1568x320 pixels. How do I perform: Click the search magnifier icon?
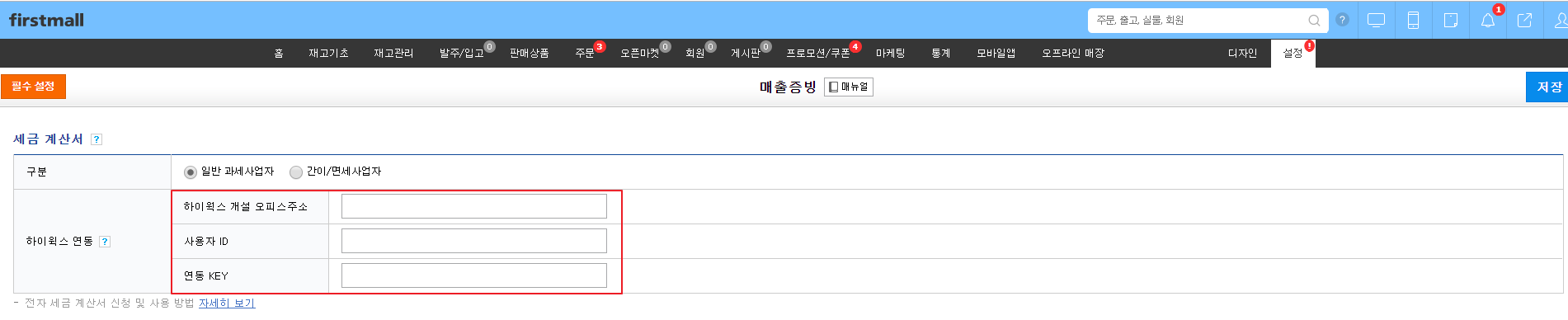[1314, 21]
